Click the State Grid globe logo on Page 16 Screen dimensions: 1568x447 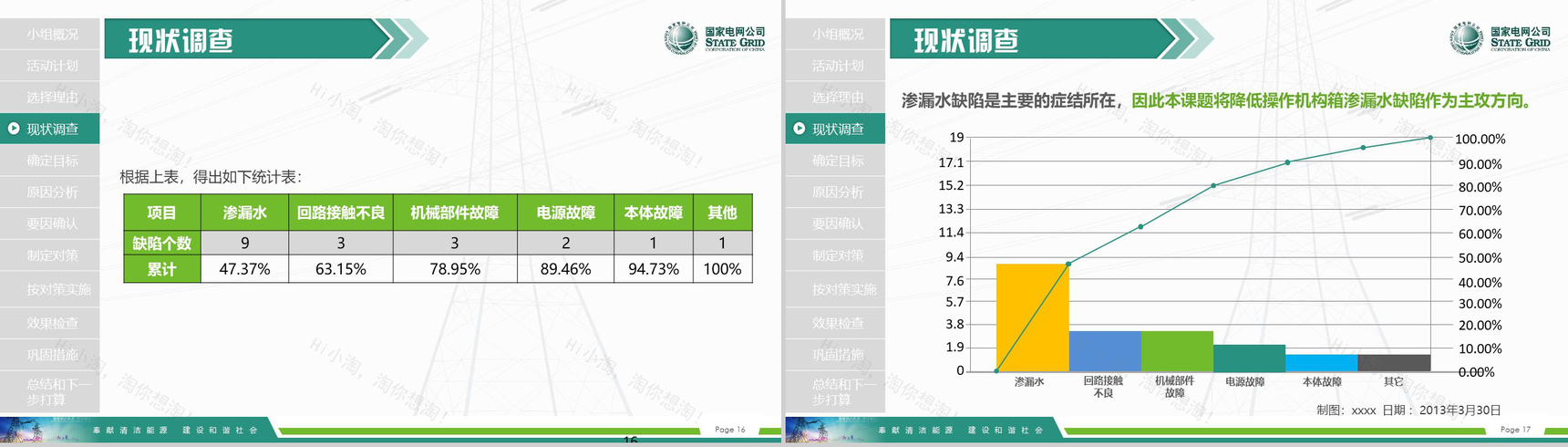click(x=681, y=38)
